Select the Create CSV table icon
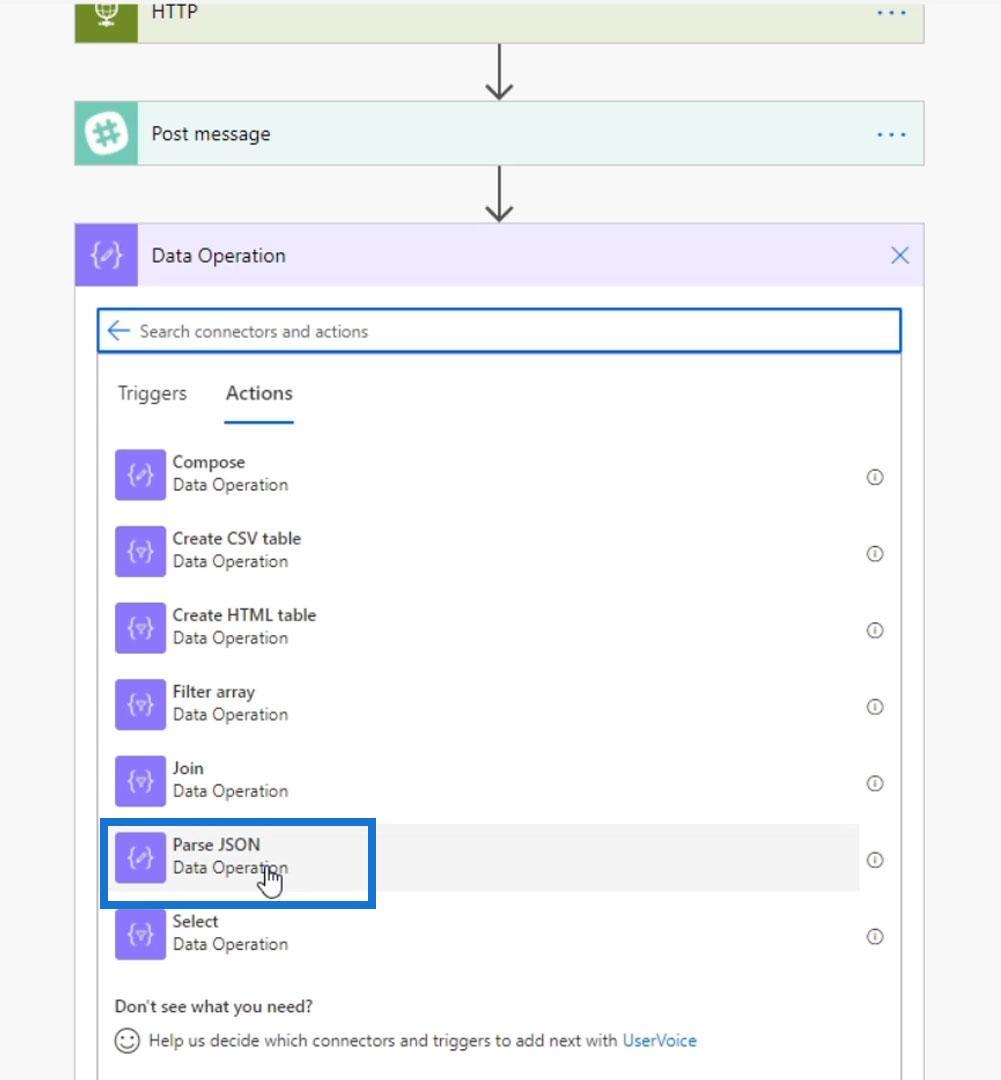The height and width of the screenshot is (1080, 1001). click(141, 551)
